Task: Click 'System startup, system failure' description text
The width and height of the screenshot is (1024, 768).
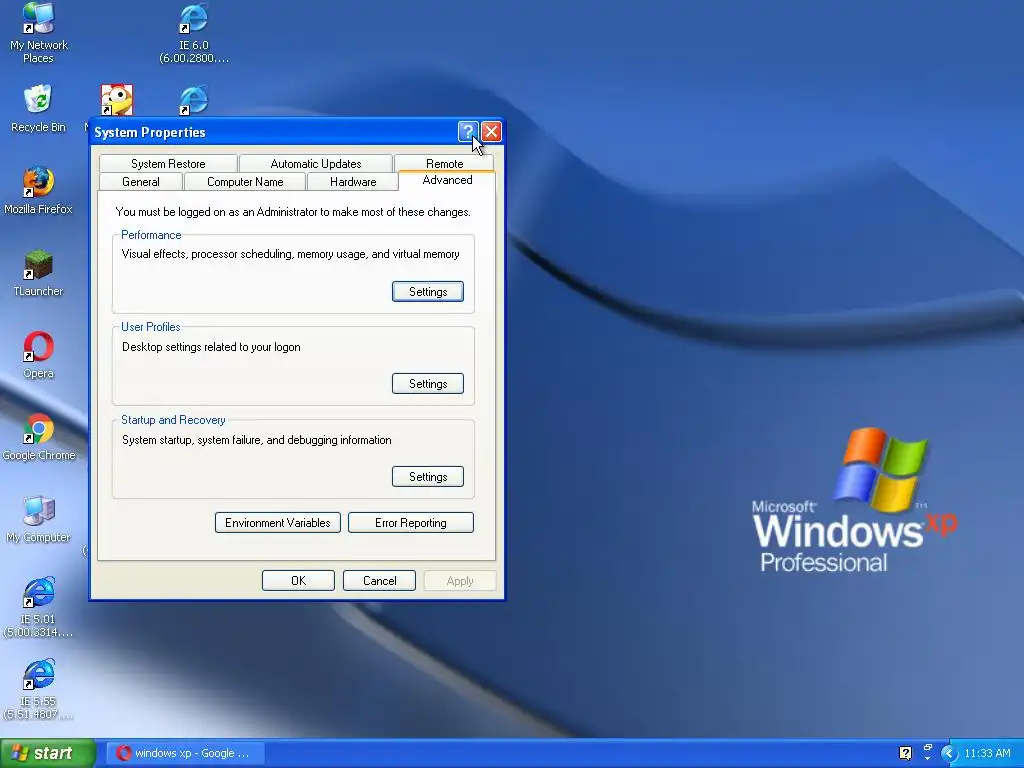Action: point(257,440)
